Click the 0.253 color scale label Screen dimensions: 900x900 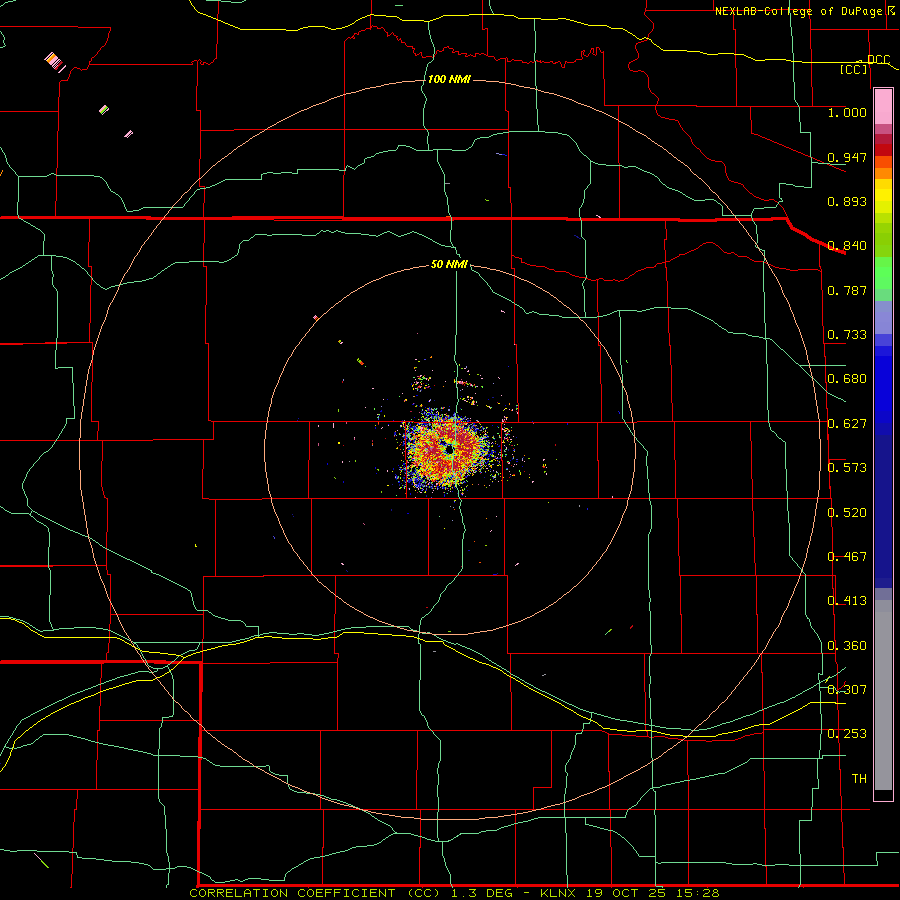(x=847, y=734)
